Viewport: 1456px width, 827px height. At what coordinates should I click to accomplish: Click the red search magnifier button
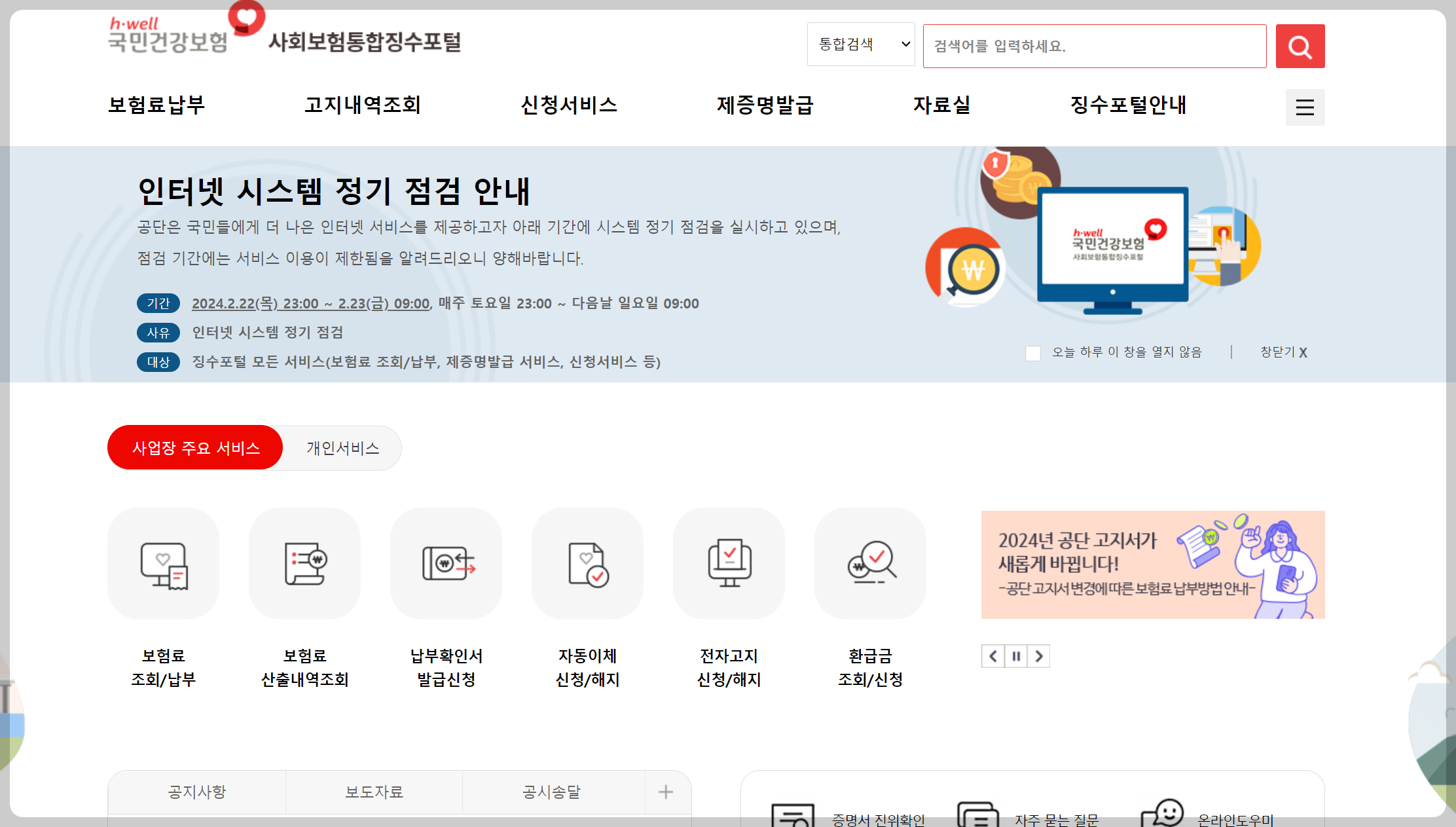tap(1300, 46)
